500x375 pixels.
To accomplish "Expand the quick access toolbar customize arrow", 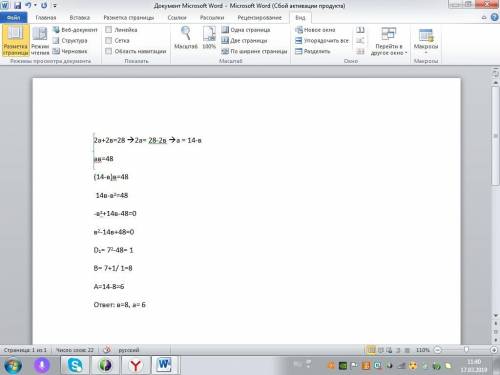I will [x=55, y=6].
